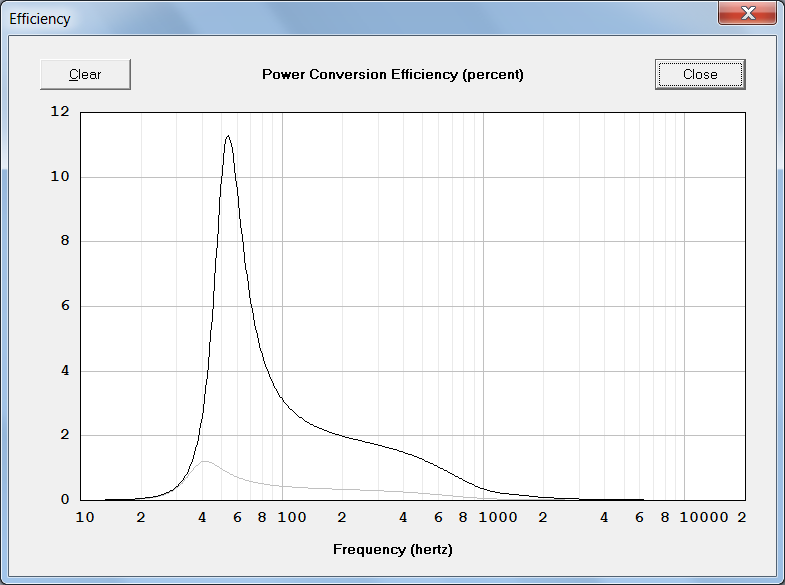
Task: Click the peak of the black efficiency curve
Action: point(228,136)
